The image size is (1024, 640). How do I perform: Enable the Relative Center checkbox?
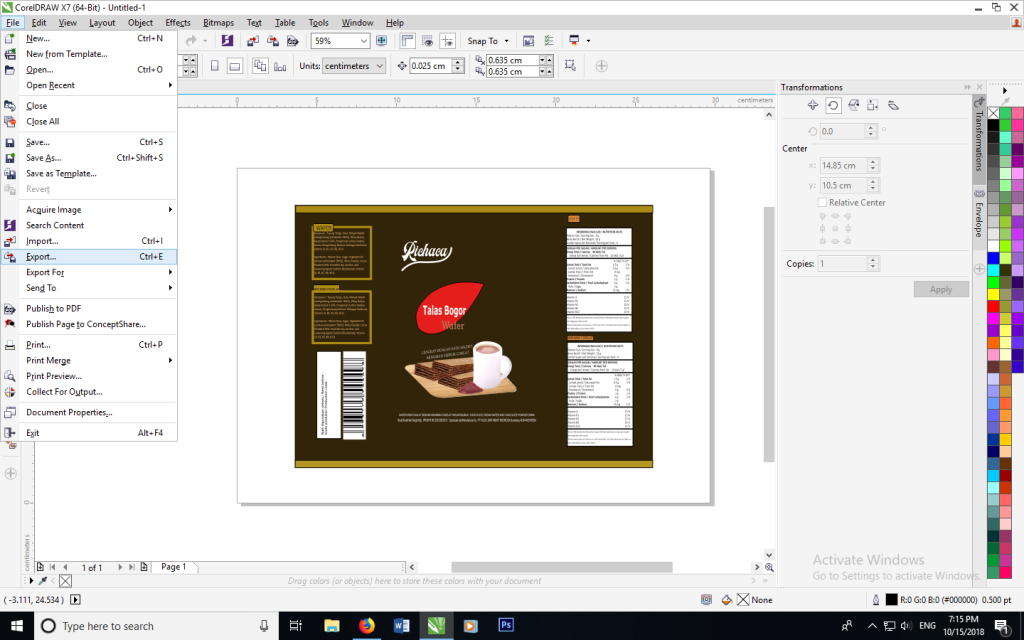coord(822,202)
